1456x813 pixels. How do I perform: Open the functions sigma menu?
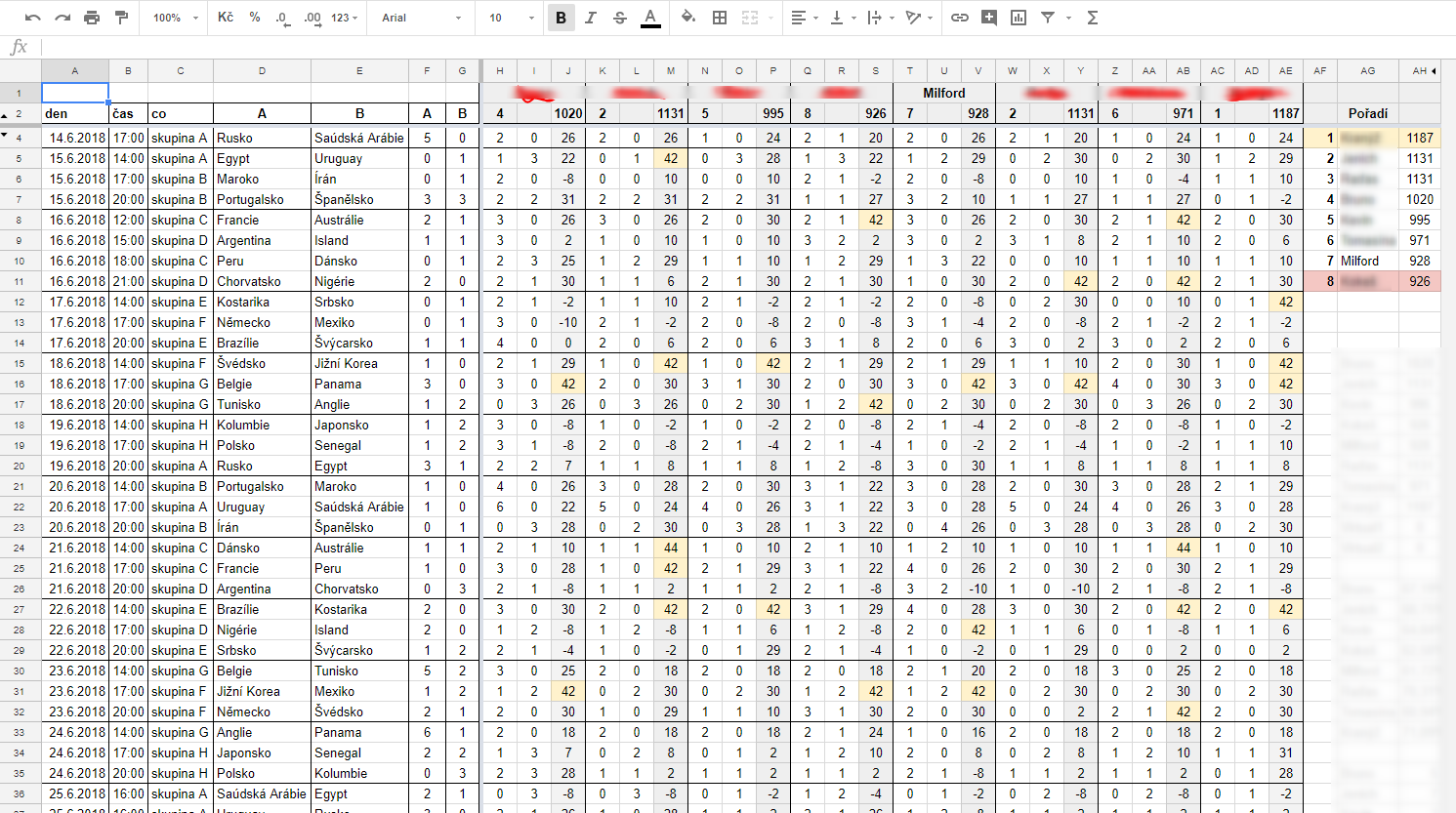click(x=1093, y=18)
